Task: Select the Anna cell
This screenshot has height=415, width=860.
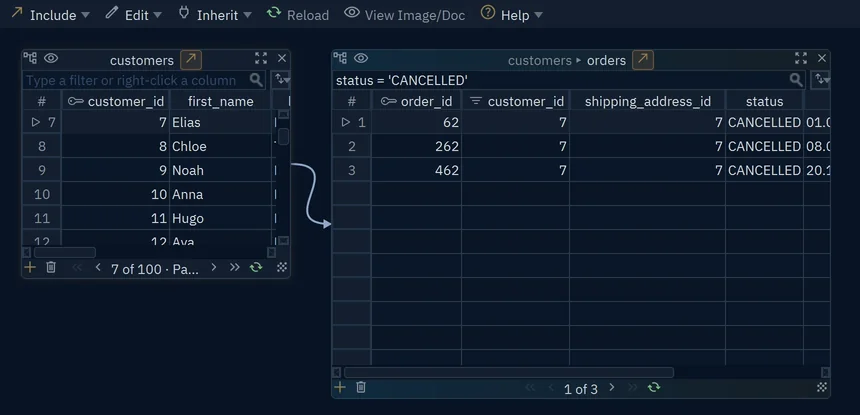Action: [x=220, y=195]
